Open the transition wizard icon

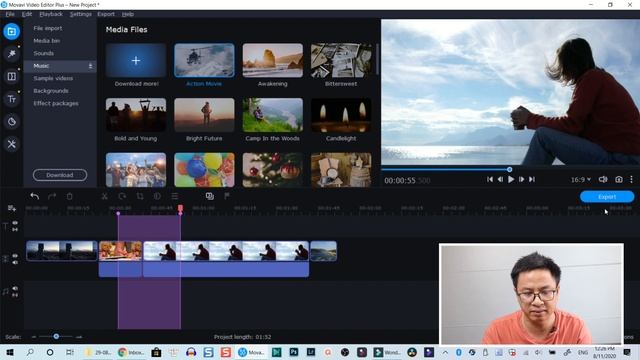210,196
